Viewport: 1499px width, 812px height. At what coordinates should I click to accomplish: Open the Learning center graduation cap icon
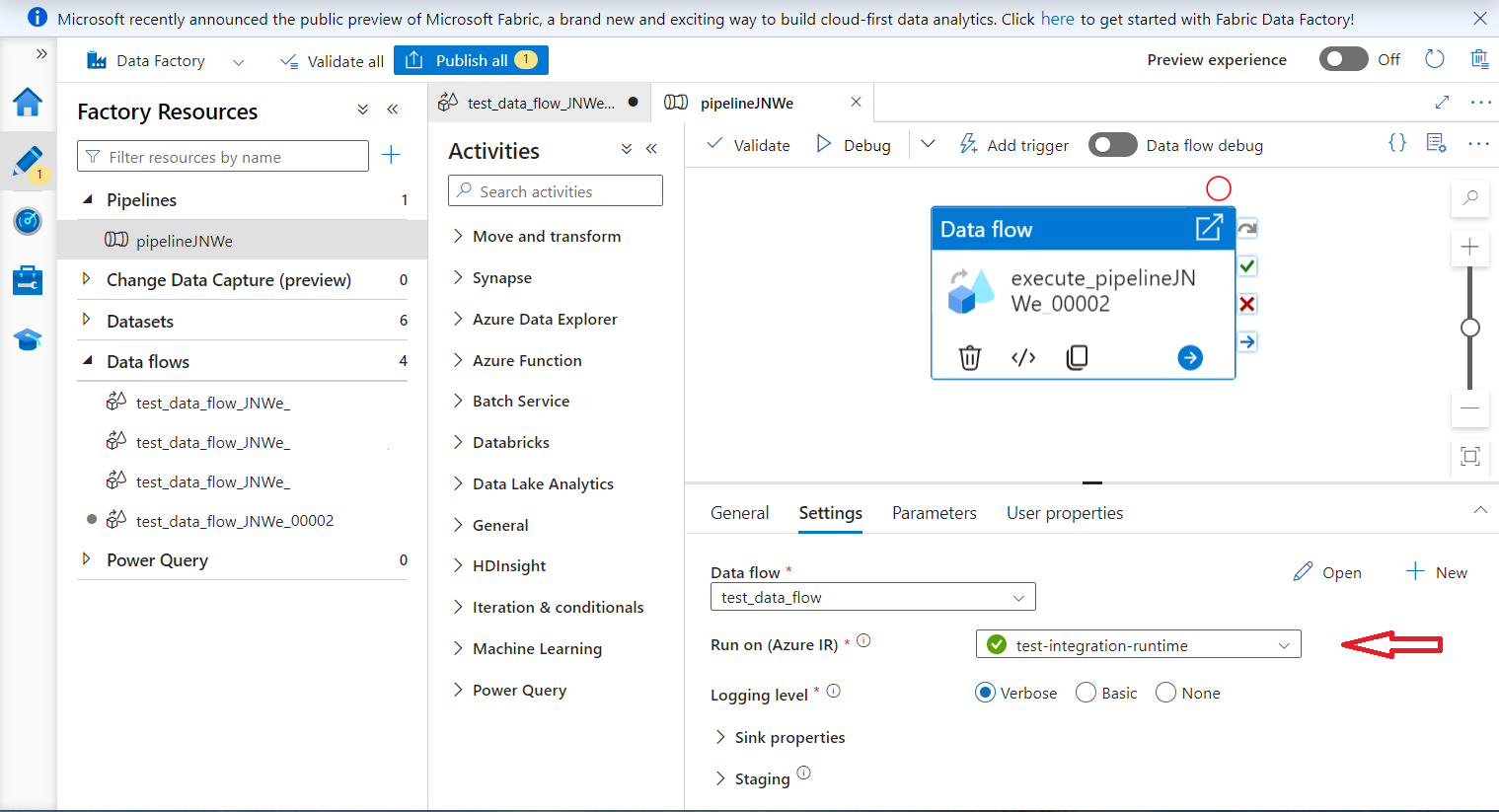click(x=28, y=340)
